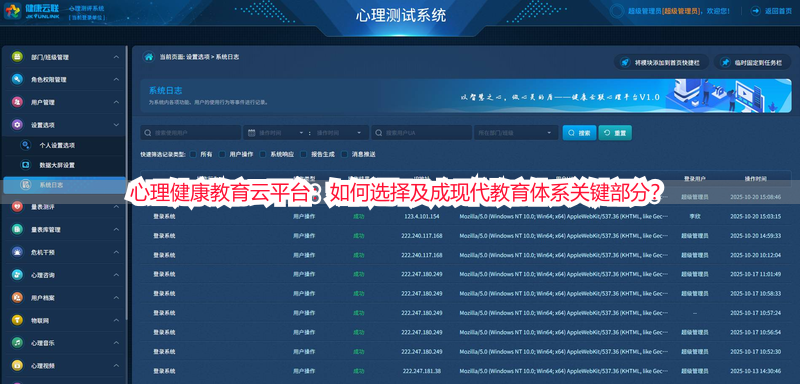Open the 所在部门/班级 dropdown

(x=516, y=133)
